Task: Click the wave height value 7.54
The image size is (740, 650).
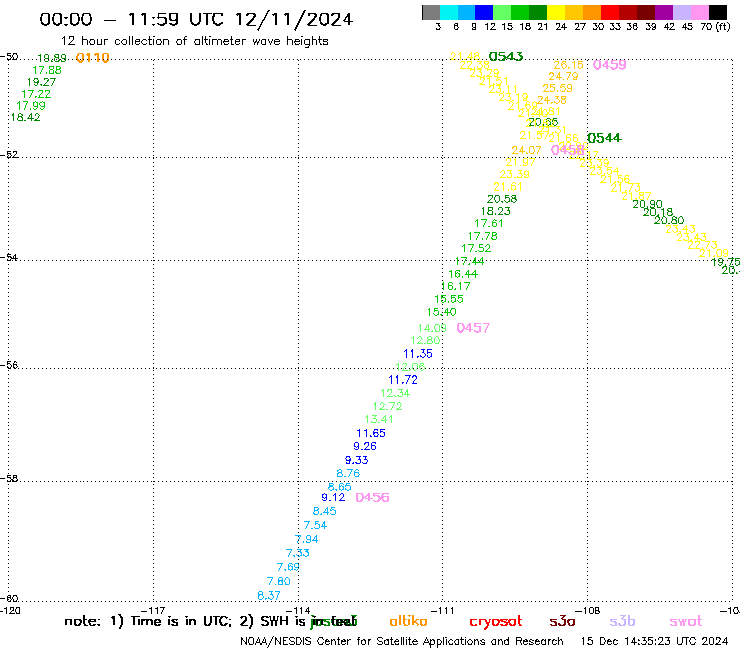Action: [315, 525]
